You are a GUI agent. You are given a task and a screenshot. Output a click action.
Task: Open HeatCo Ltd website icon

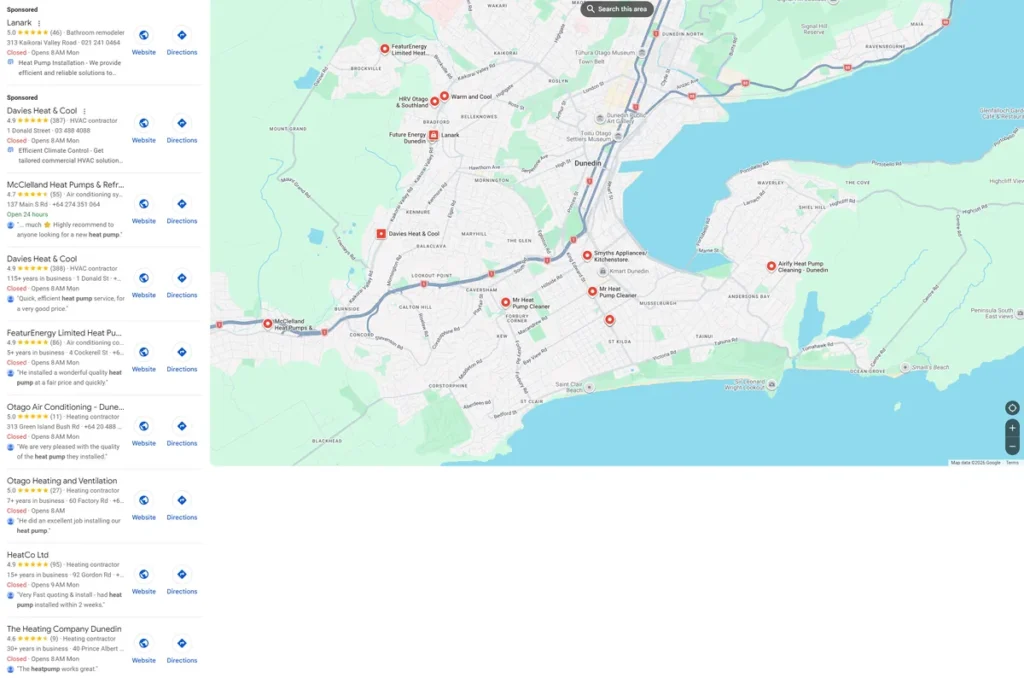pos(144,575)
